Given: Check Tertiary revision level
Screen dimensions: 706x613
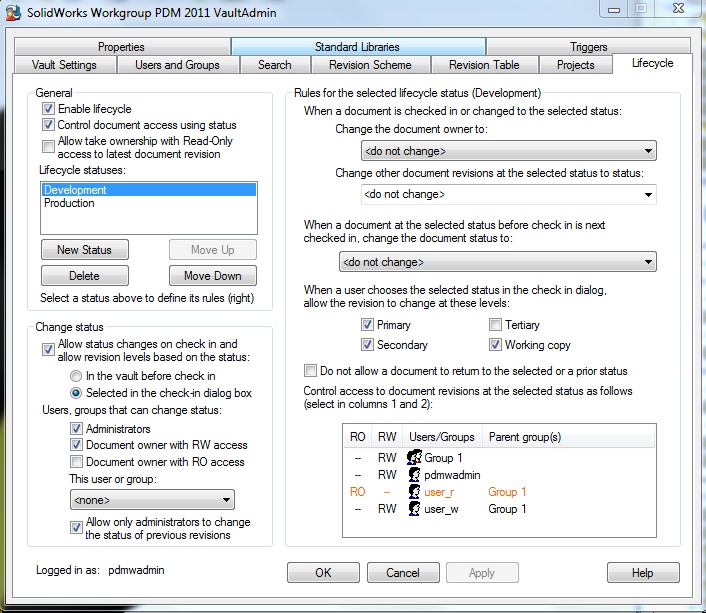Looking at the screenshot, I should [x=495, y=325].
